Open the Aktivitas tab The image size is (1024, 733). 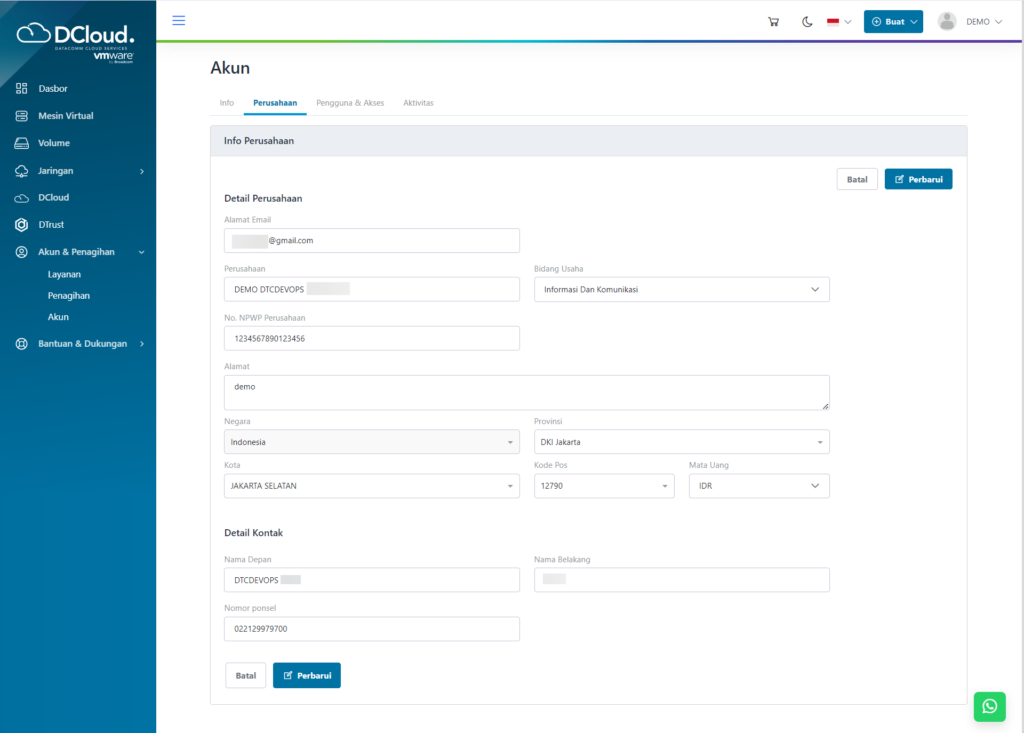[x=418, y=103]
